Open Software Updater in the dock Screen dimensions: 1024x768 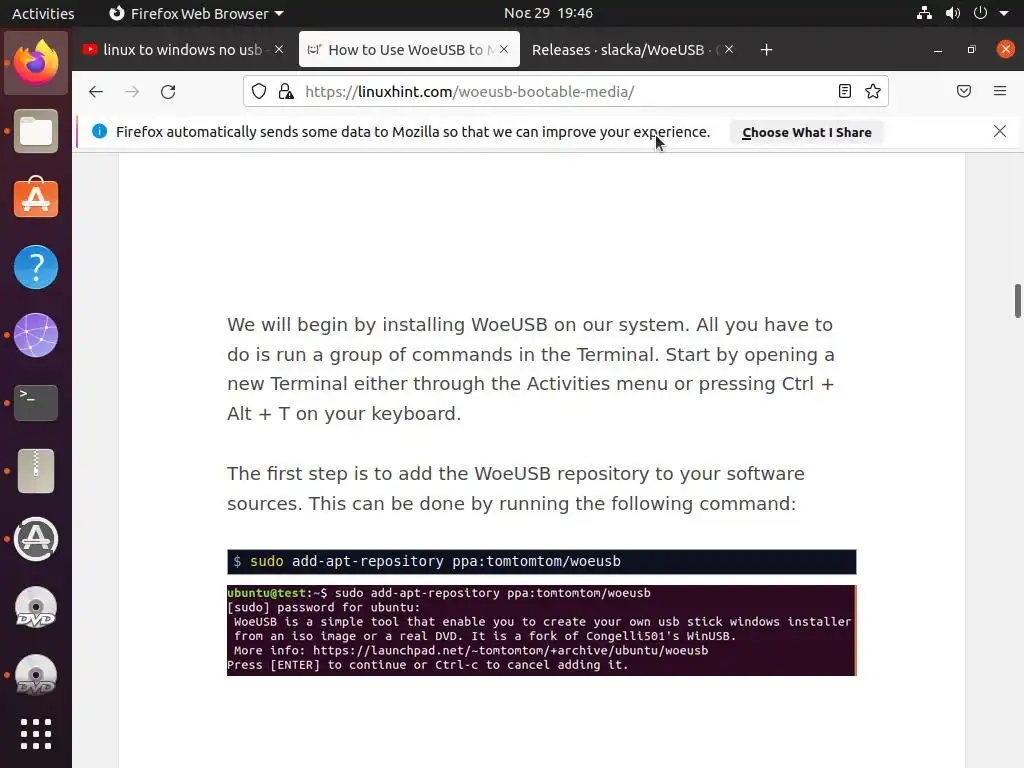36,539
